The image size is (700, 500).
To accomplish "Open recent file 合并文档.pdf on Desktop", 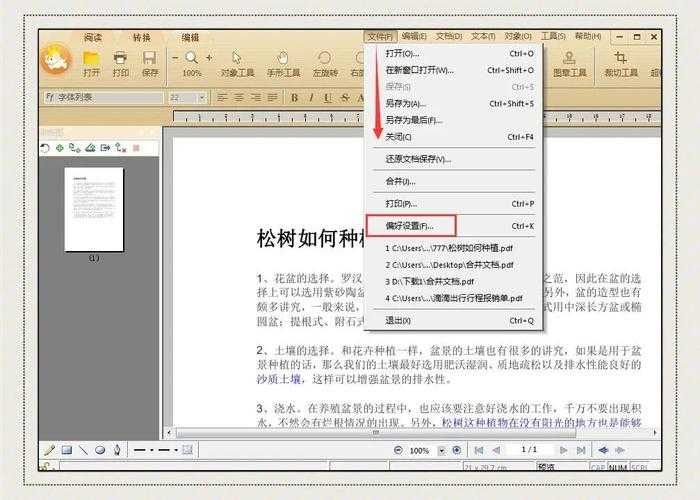I will pos(454,265).
